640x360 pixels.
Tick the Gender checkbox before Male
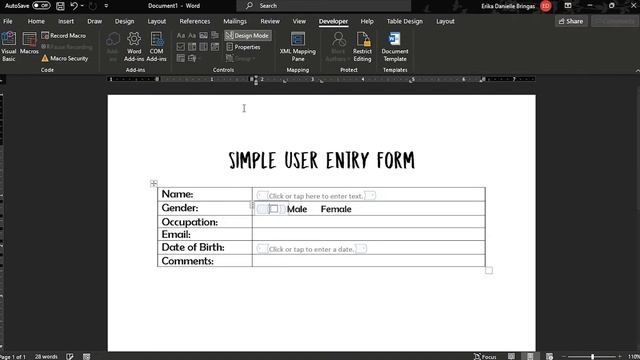pos(273,209)
